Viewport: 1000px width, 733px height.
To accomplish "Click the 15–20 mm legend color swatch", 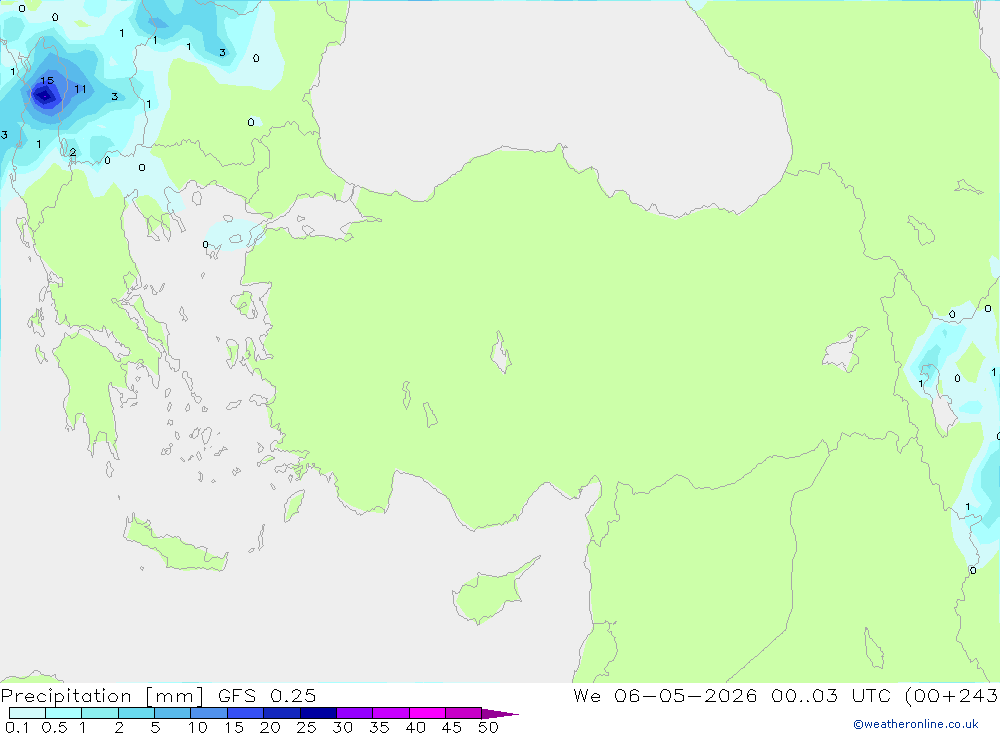I will (245, 713).
